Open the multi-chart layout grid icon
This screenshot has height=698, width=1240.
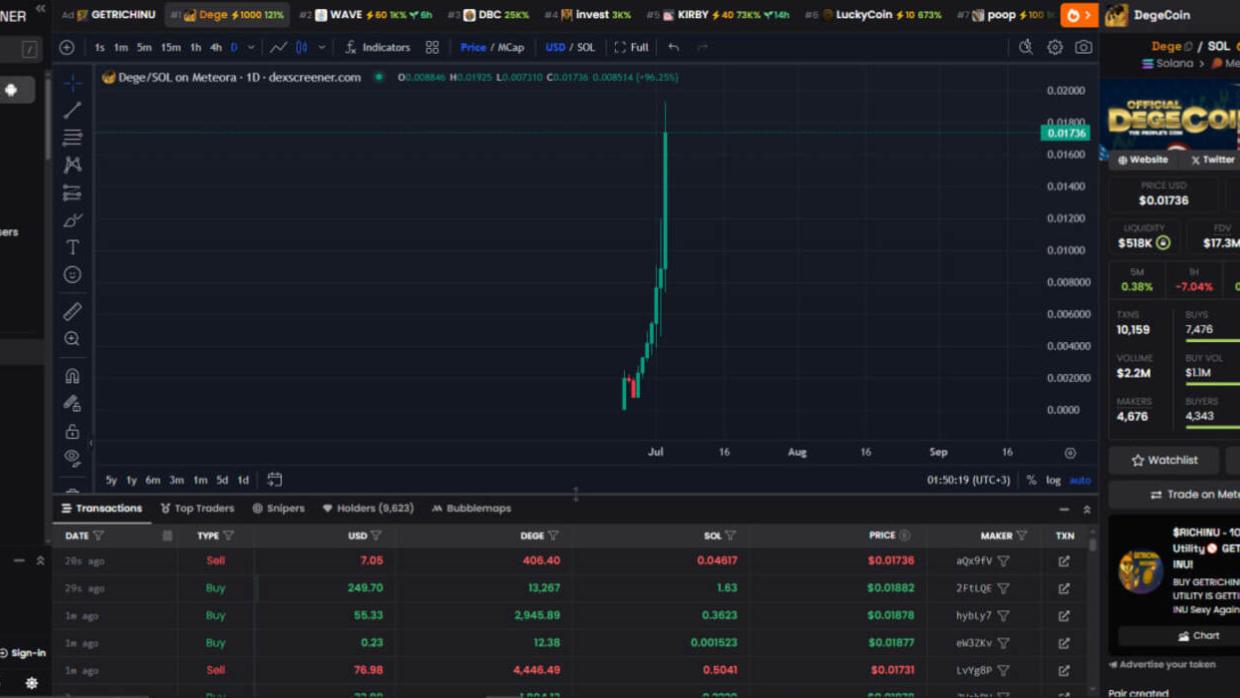(x=432, y=47)
